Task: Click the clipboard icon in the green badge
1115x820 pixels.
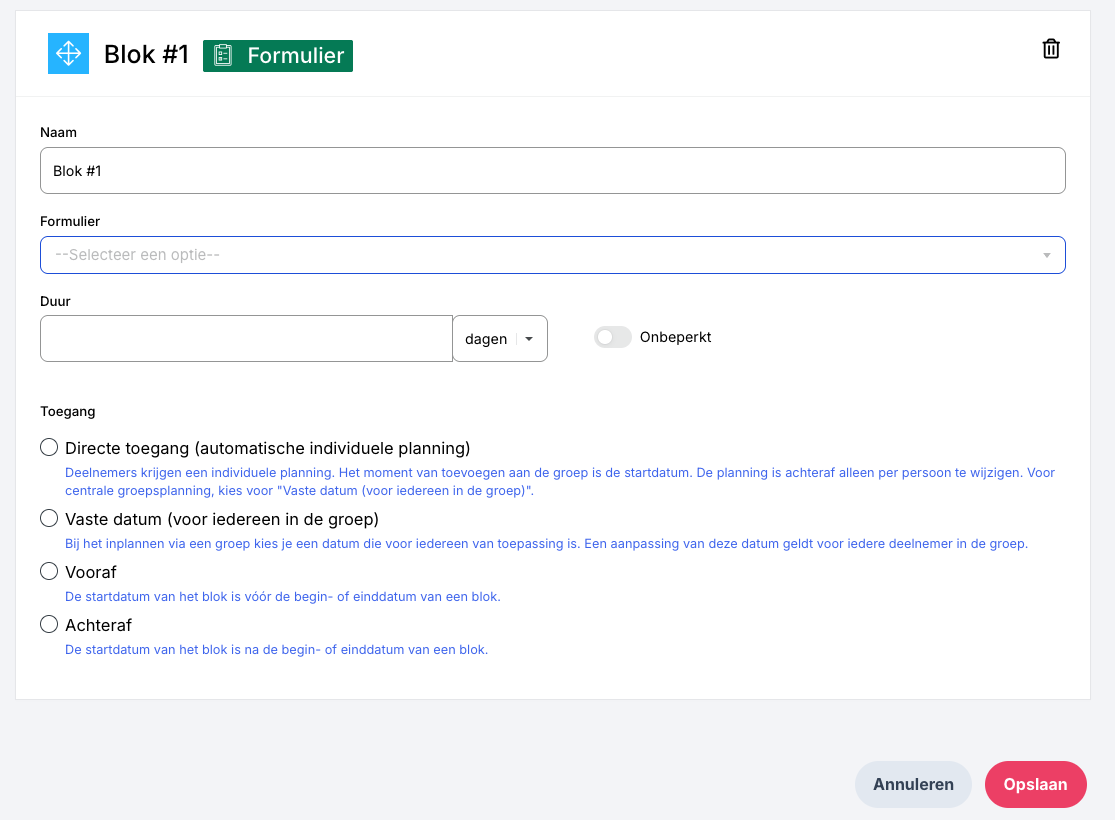Action: (224, 56)
